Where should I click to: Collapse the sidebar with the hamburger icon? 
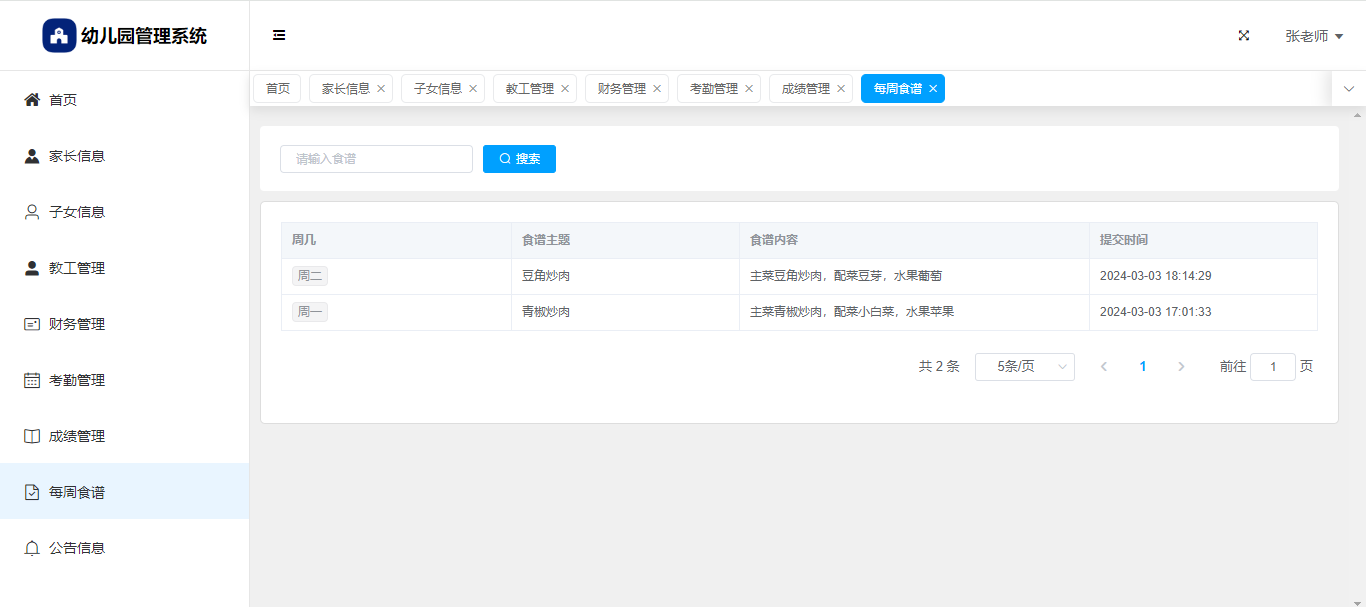(279, 36)
